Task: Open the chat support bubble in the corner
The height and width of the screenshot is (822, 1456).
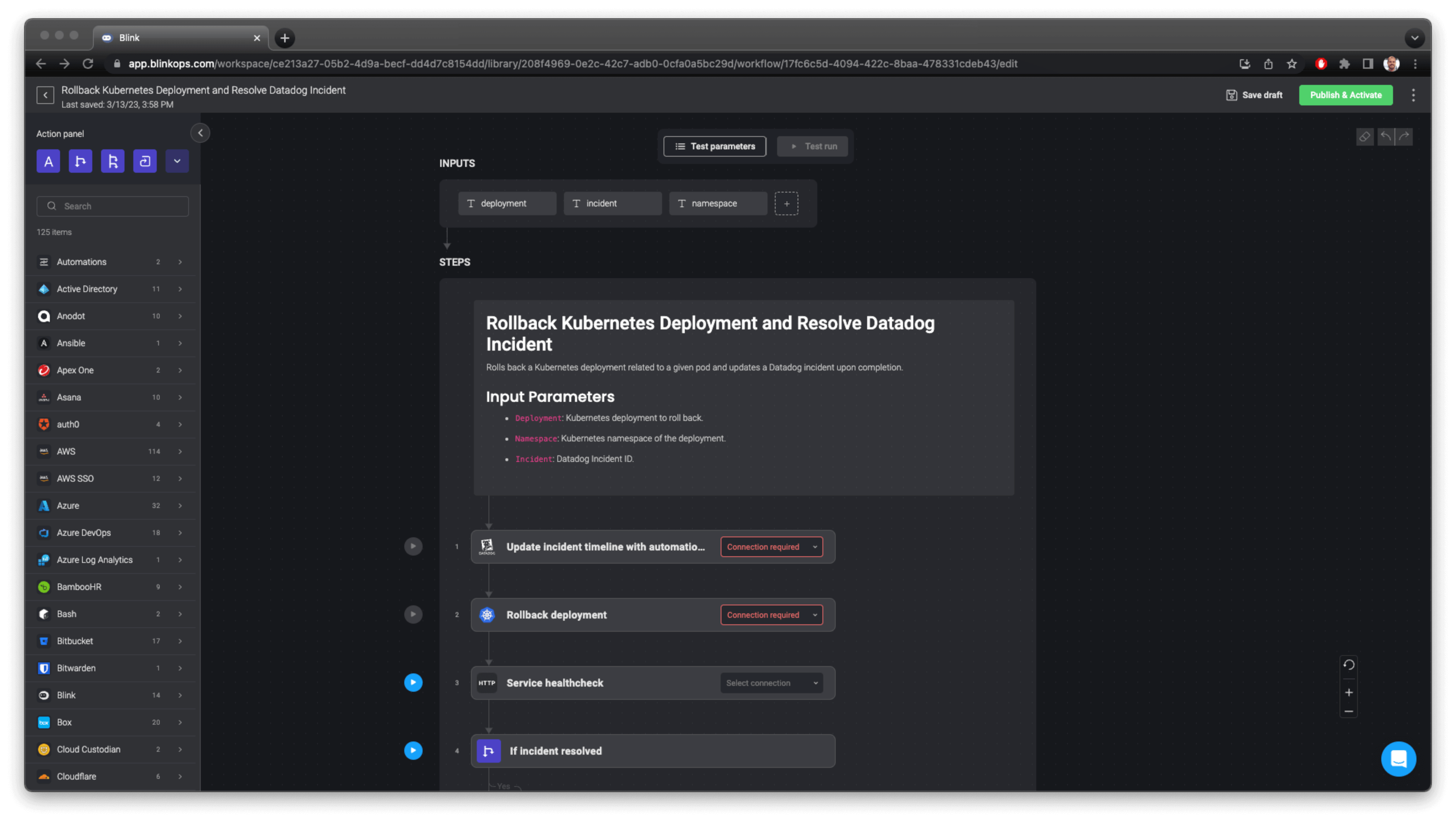Action: (1398, 759)
